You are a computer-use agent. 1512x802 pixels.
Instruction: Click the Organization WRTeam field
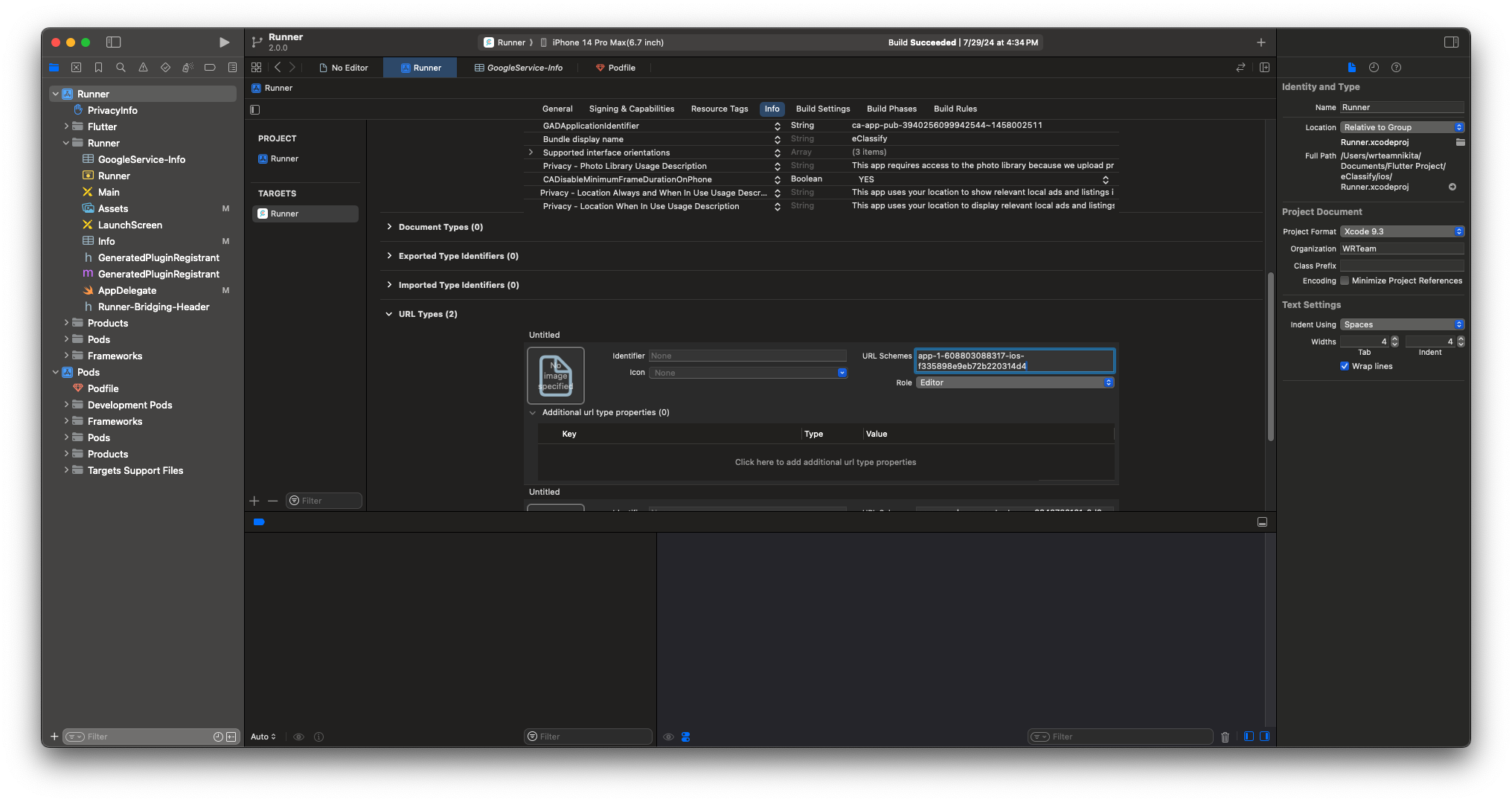(1403, 248)
